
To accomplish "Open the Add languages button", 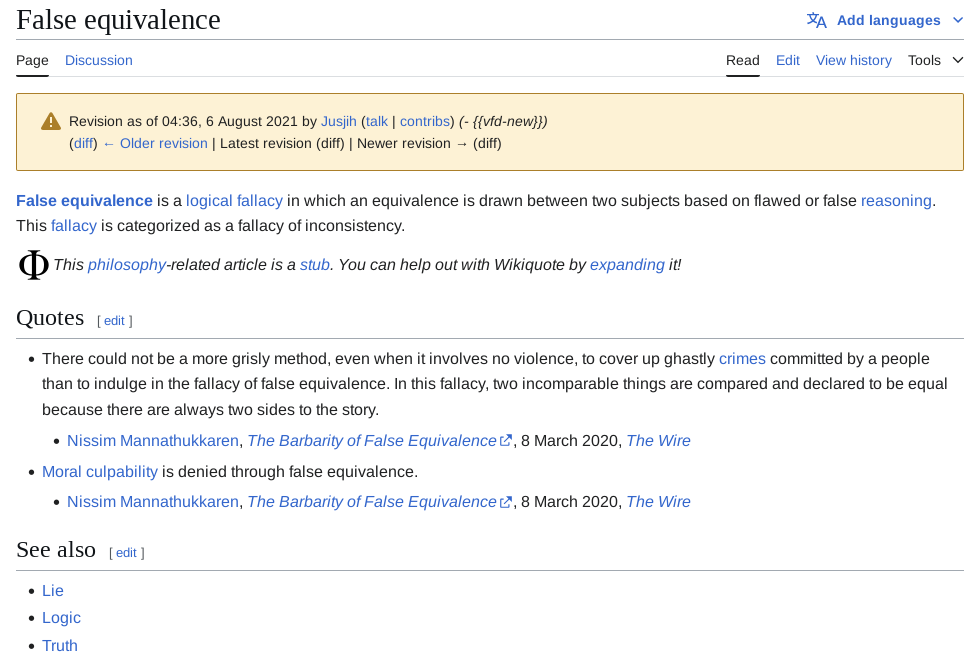I will [x=885, y=21].
